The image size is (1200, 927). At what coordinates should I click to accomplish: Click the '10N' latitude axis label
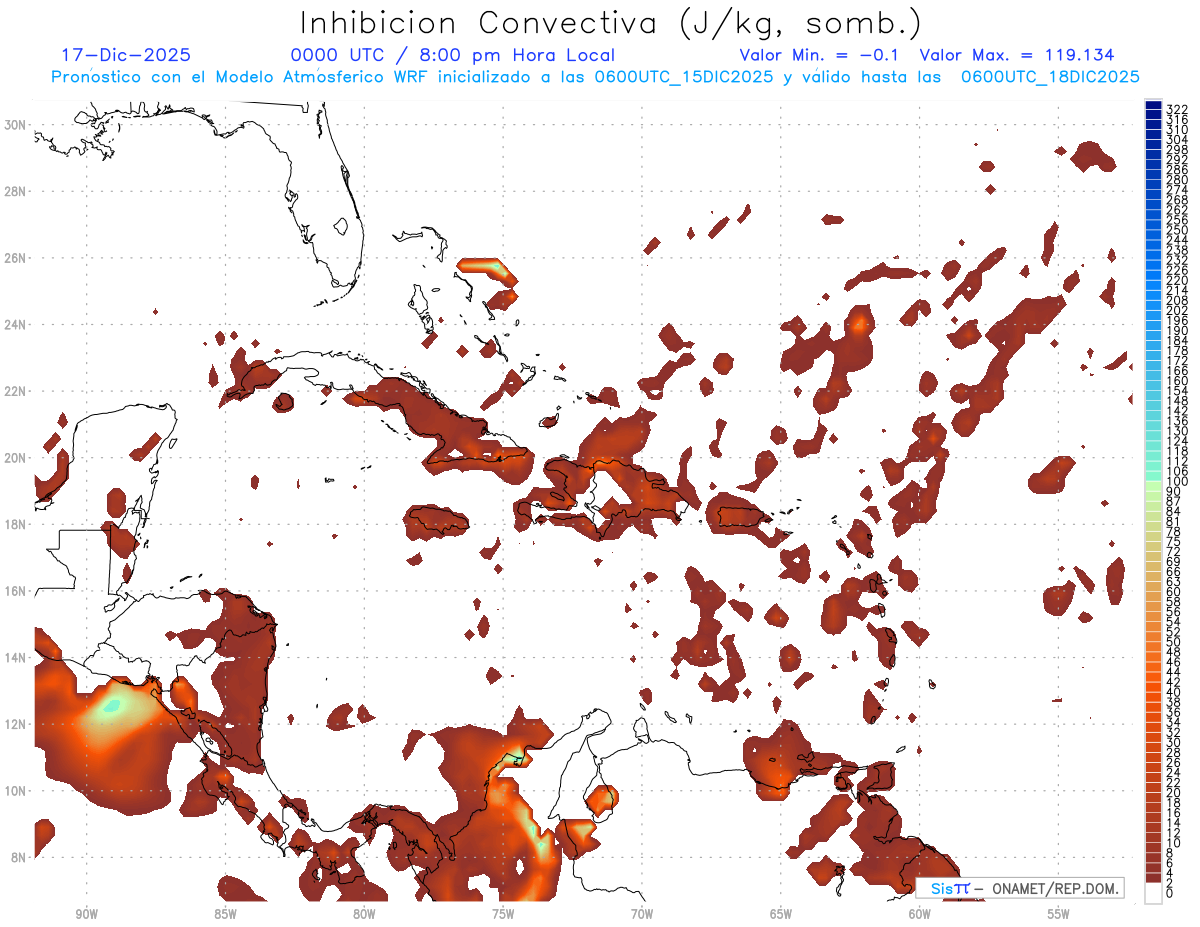pos(14,791)
